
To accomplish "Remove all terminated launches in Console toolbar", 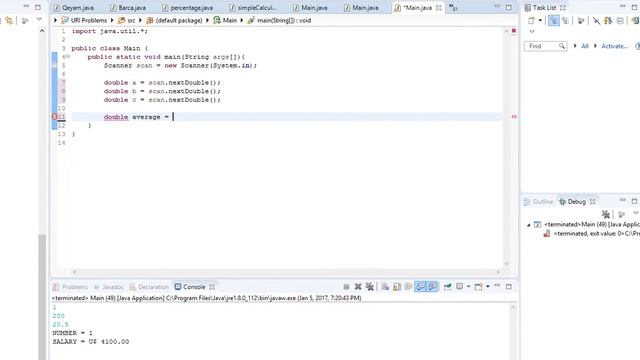I will click(370, 287).
